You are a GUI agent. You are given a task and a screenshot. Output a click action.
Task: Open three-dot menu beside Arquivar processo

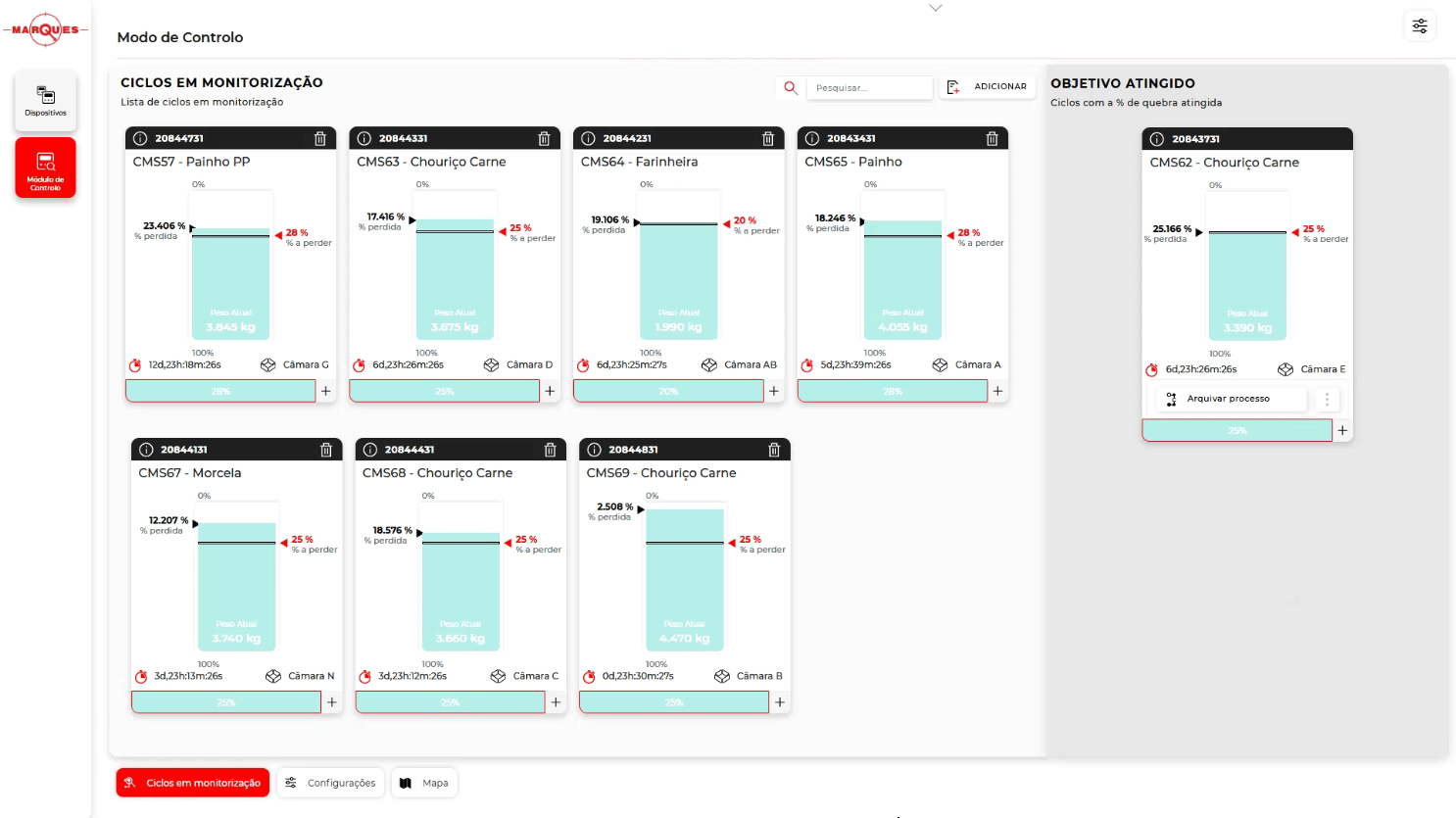point(1327,399)
